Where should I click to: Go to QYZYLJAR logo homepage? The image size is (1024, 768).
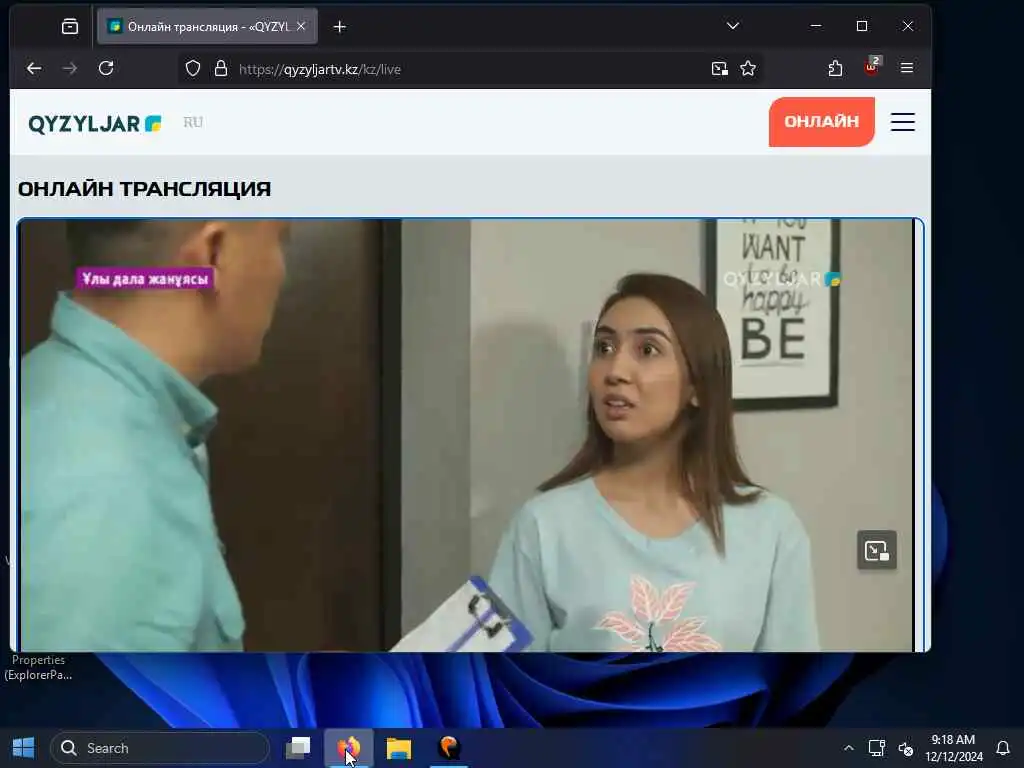(95, 123)
